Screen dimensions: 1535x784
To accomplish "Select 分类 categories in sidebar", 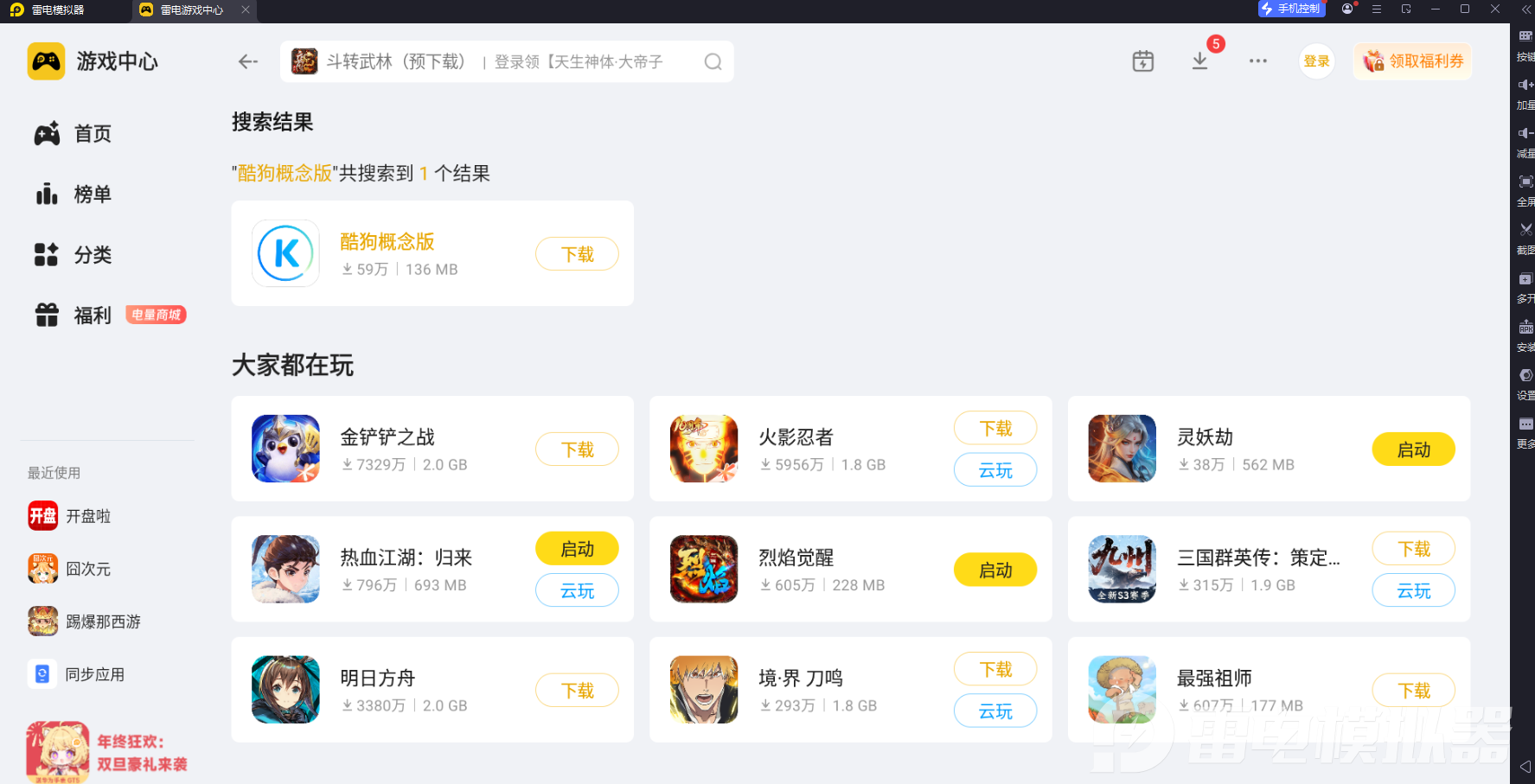I will tap(74, 255).
